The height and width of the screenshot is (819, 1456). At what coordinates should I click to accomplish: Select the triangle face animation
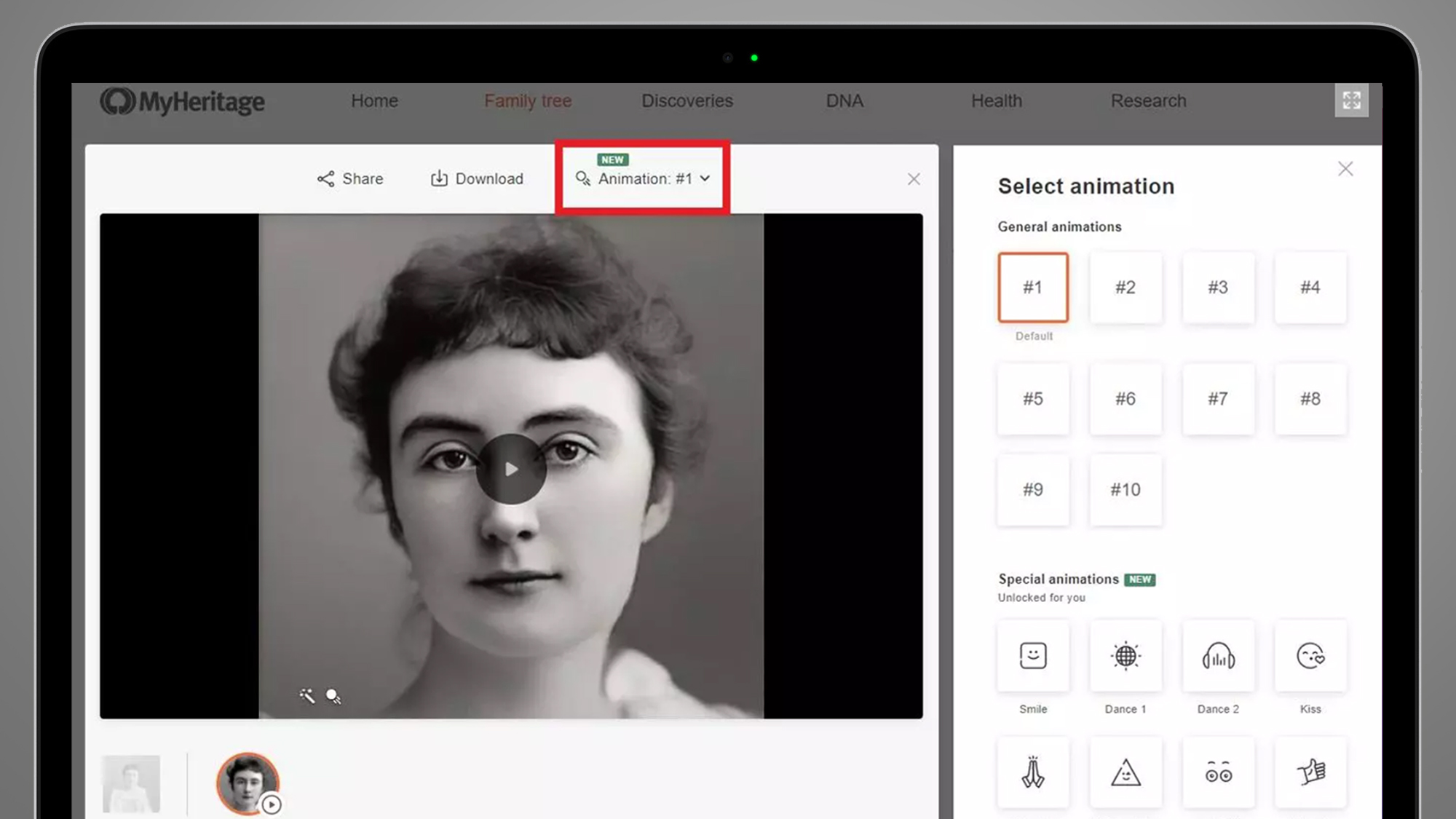1125,773
